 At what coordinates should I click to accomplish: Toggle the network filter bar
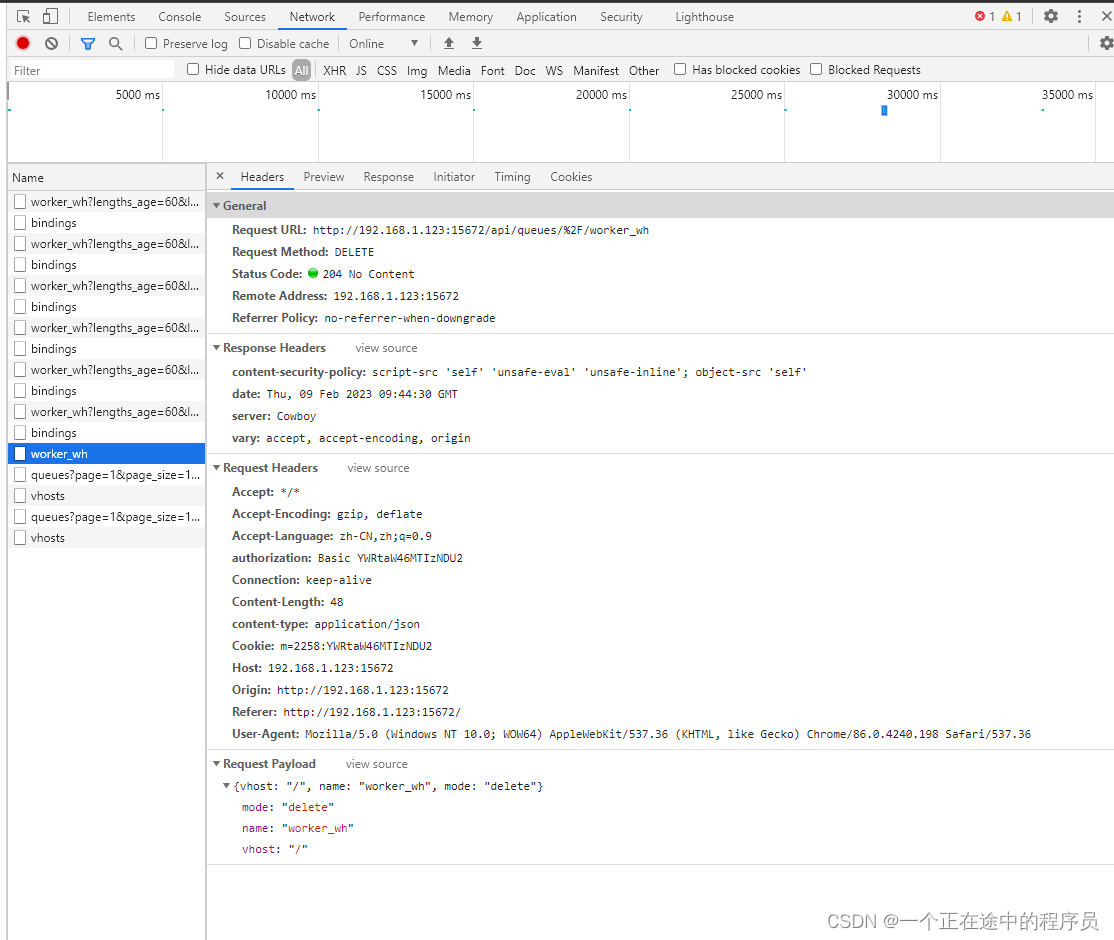(87, 44)
